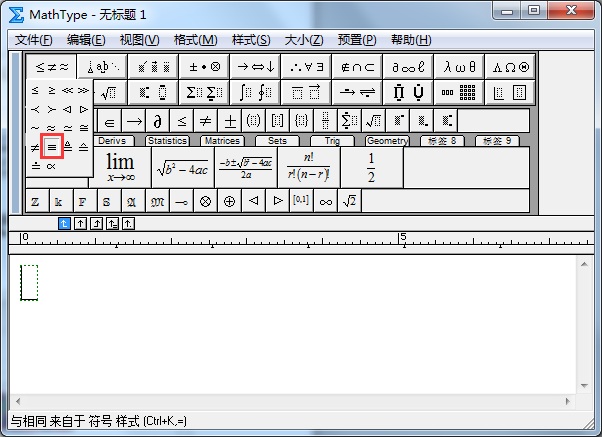Insert the infinity symbol from small bar
The width and height of the screenshot is (602, 437).
click(x=324, y=201)
